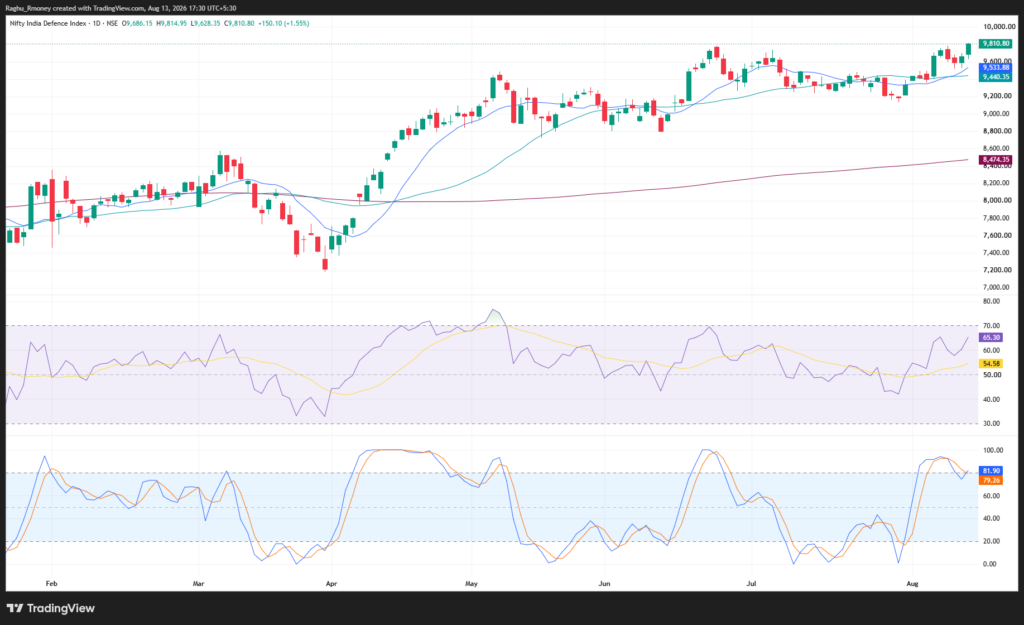Click the RSI pane '50.00' axis label
Image resolution: width=1024 pixels, height=625 pixels.
coord(991,375)
